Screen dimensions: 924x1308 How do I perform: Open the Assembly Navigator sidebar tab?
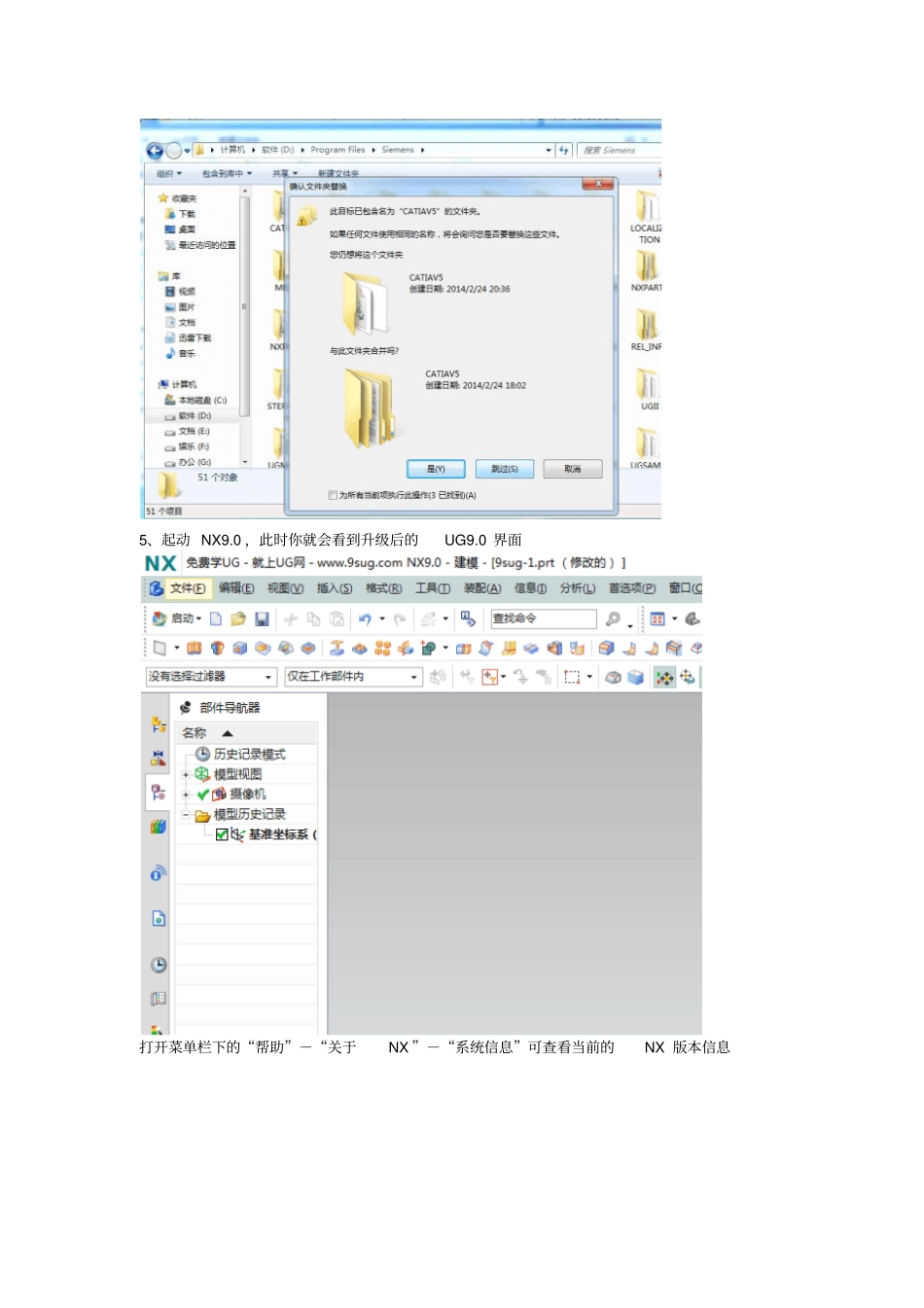click(158, 725)
